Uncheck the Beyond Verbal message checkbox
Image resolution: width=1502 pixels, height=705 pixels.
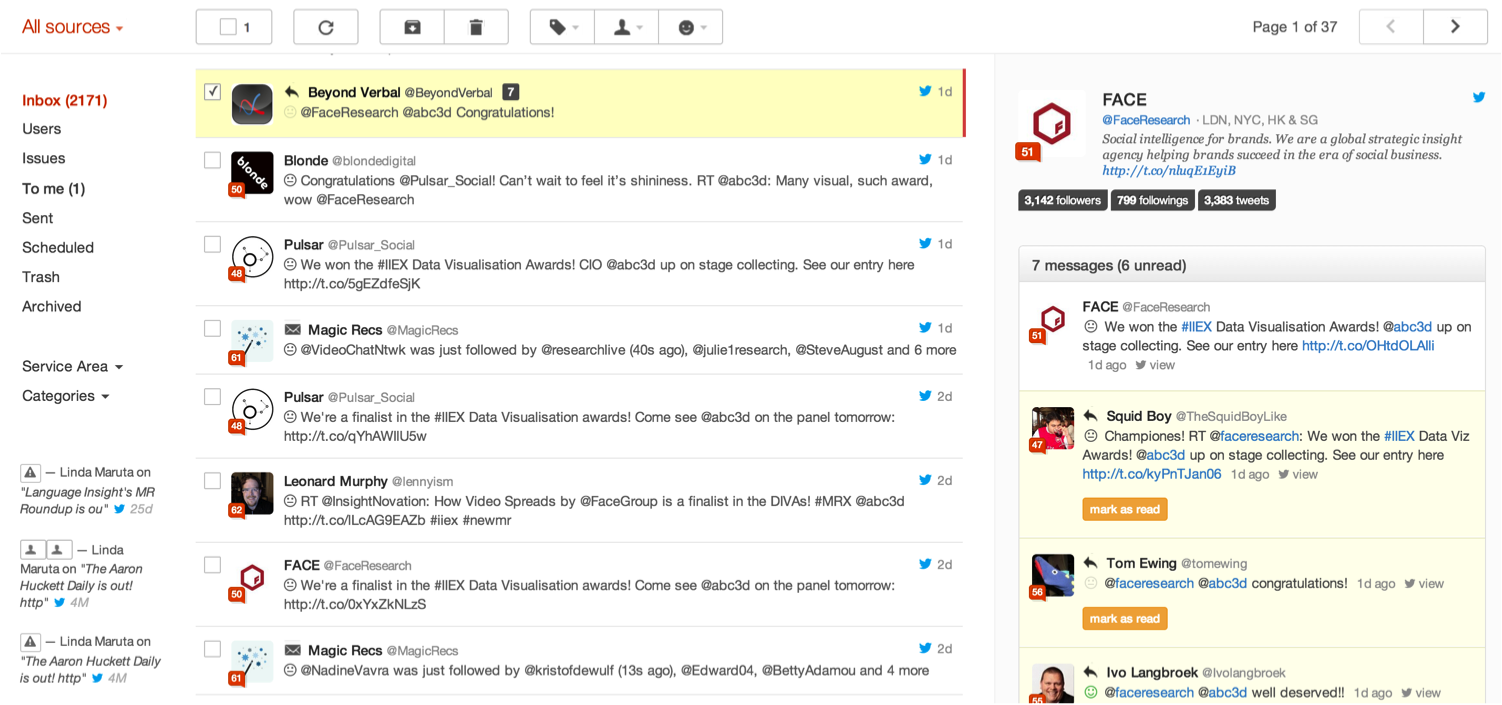point(212,92)
